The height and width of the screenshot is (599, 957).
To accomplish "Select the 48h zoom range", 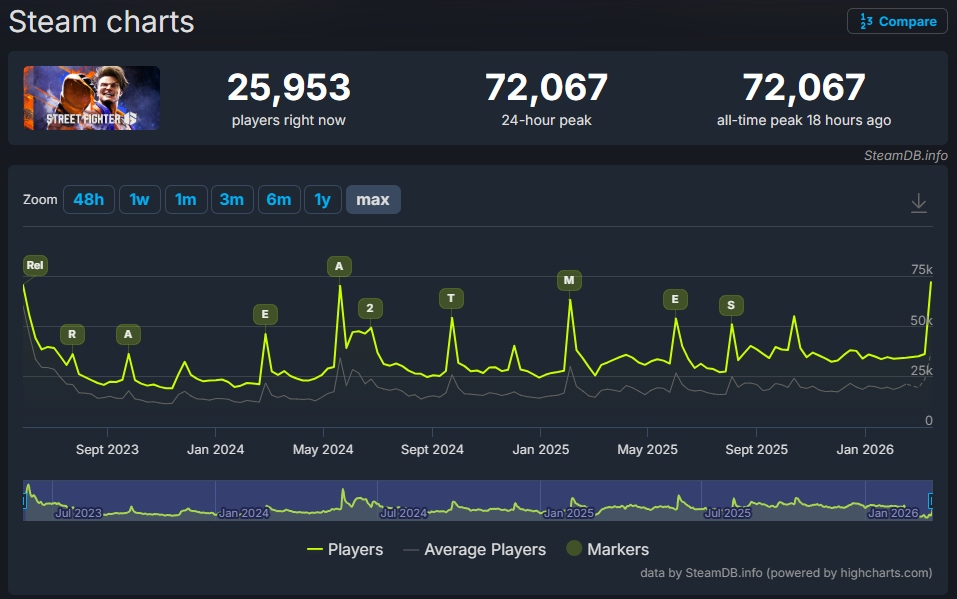I will pos(88,200).
